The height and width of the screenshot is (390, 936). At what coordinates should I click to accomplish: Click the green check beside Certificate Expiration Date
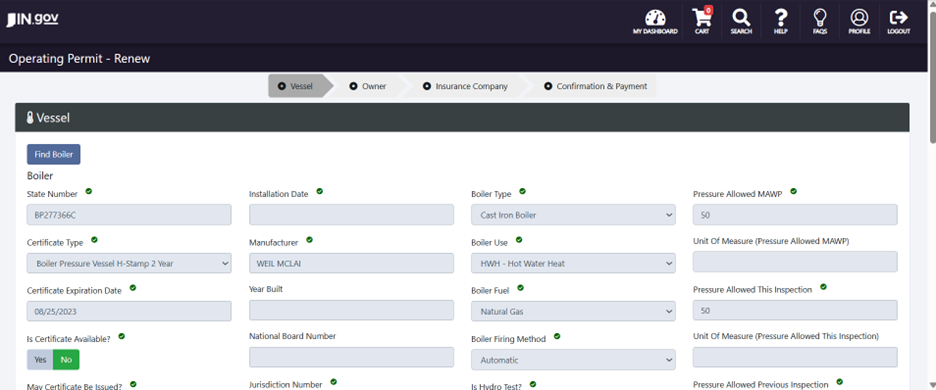(x=133, y=287)
